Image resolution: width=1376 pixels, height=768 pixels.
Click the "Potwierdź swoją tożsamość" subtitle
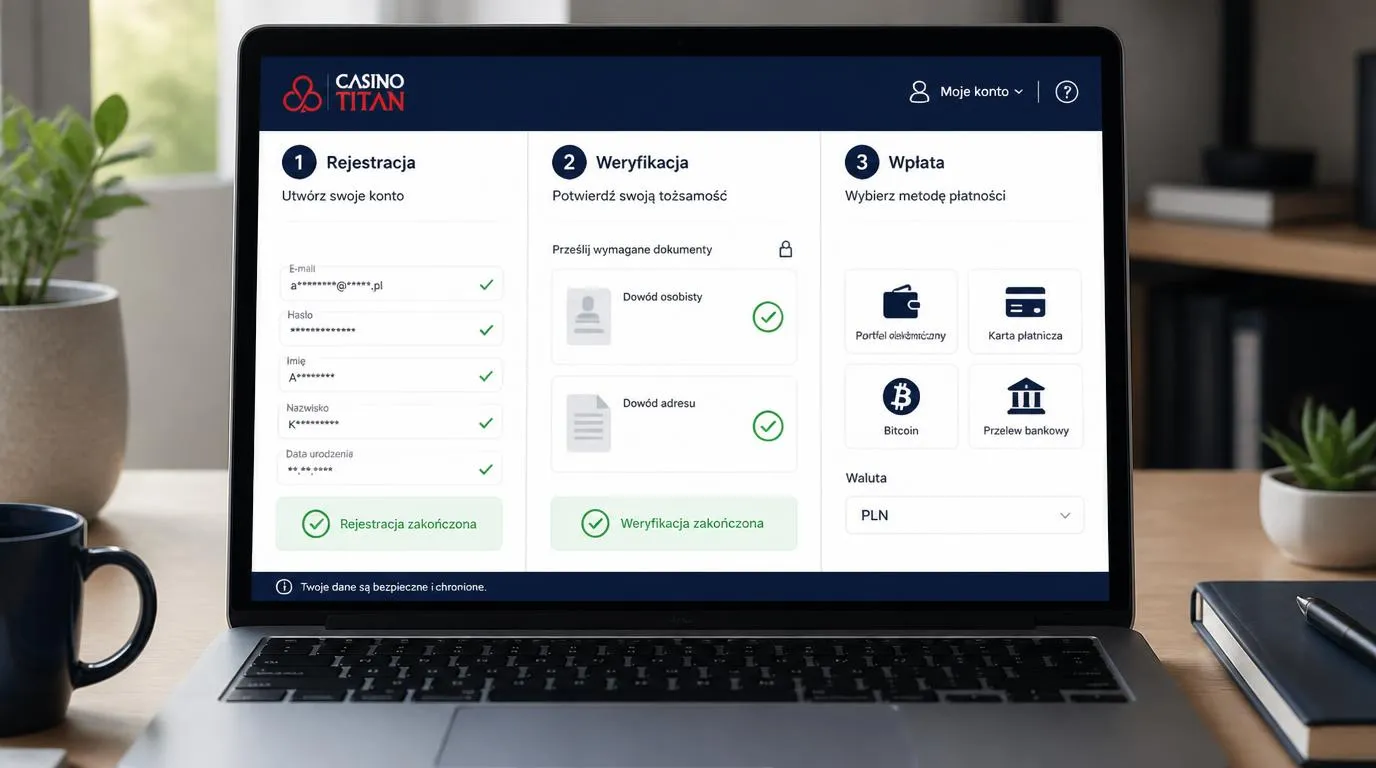click(640, 196)
